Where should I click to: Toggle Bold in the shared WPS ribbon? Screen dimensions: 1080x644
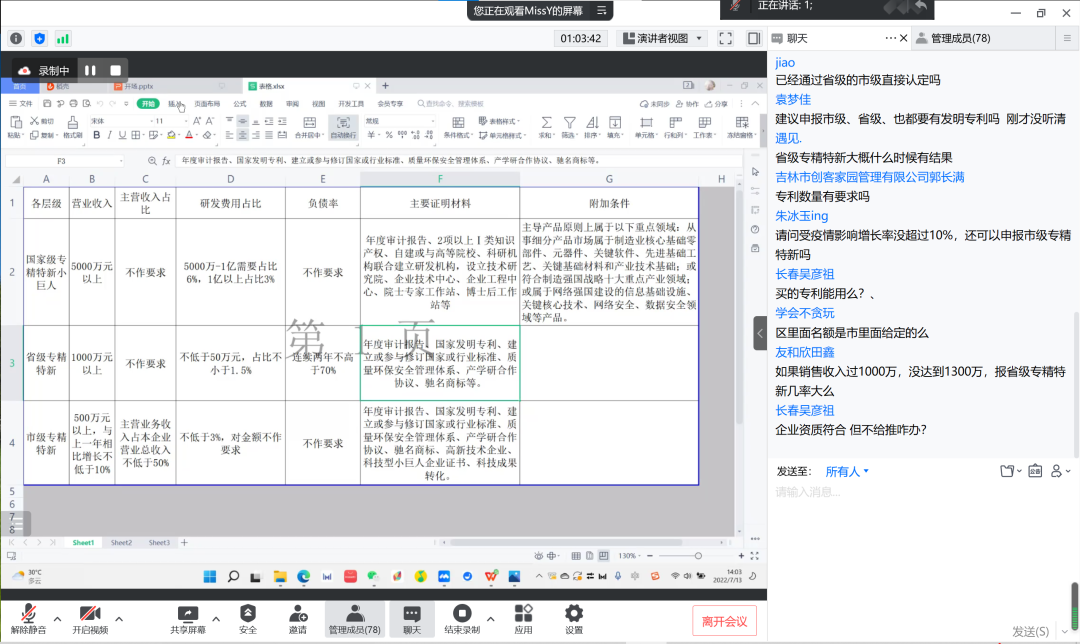(96, 135)
